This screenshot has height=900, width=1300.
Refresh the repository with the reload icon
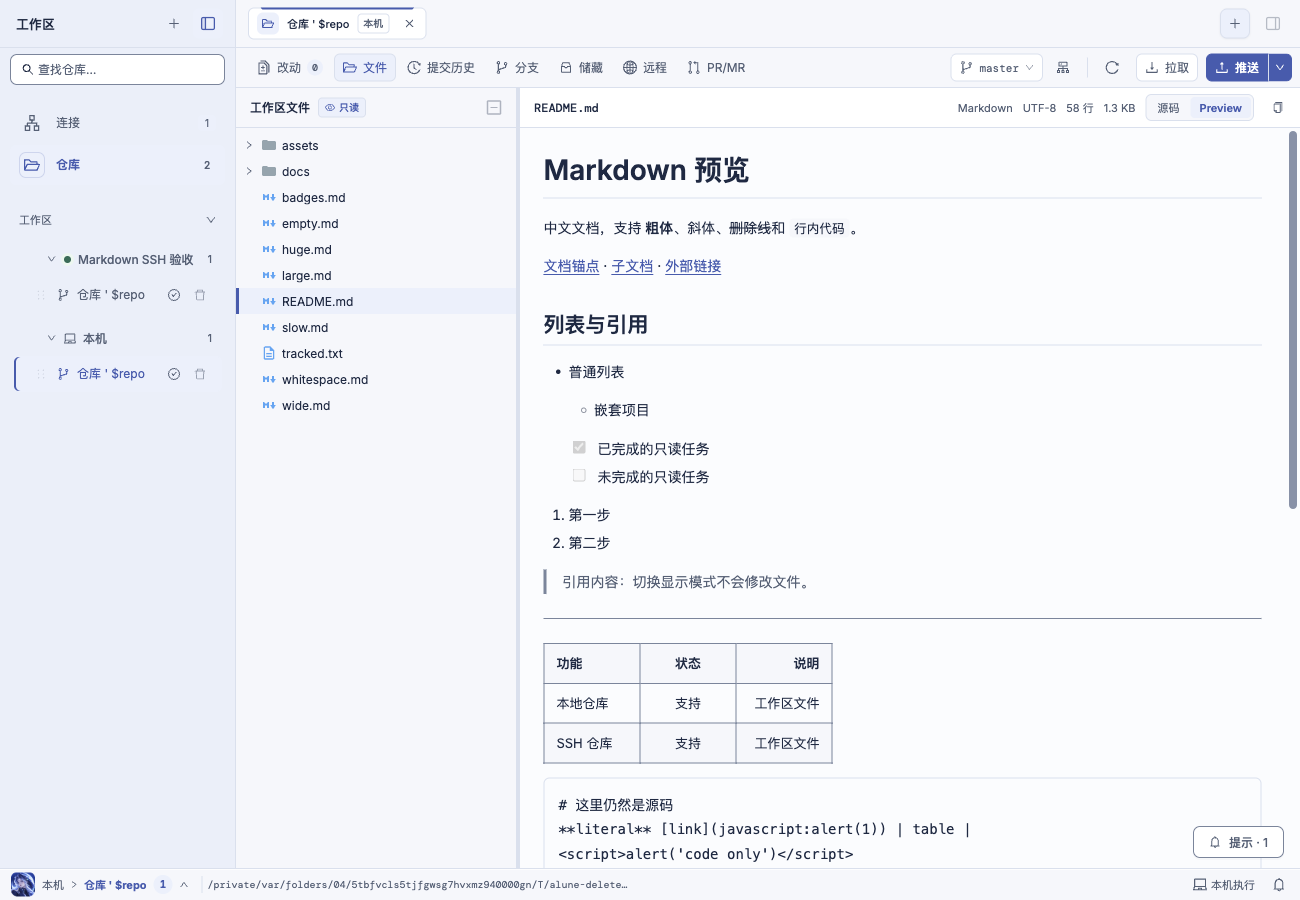[1112, 68]
